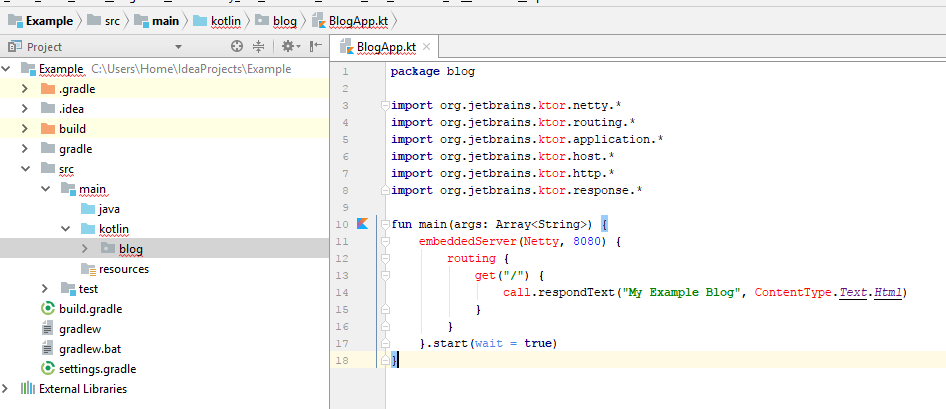Image resolution: width=946 pixels, height=409 pixels.
Task: Click src in the breadcrumb bar
Action: click(x=104, y=21)
